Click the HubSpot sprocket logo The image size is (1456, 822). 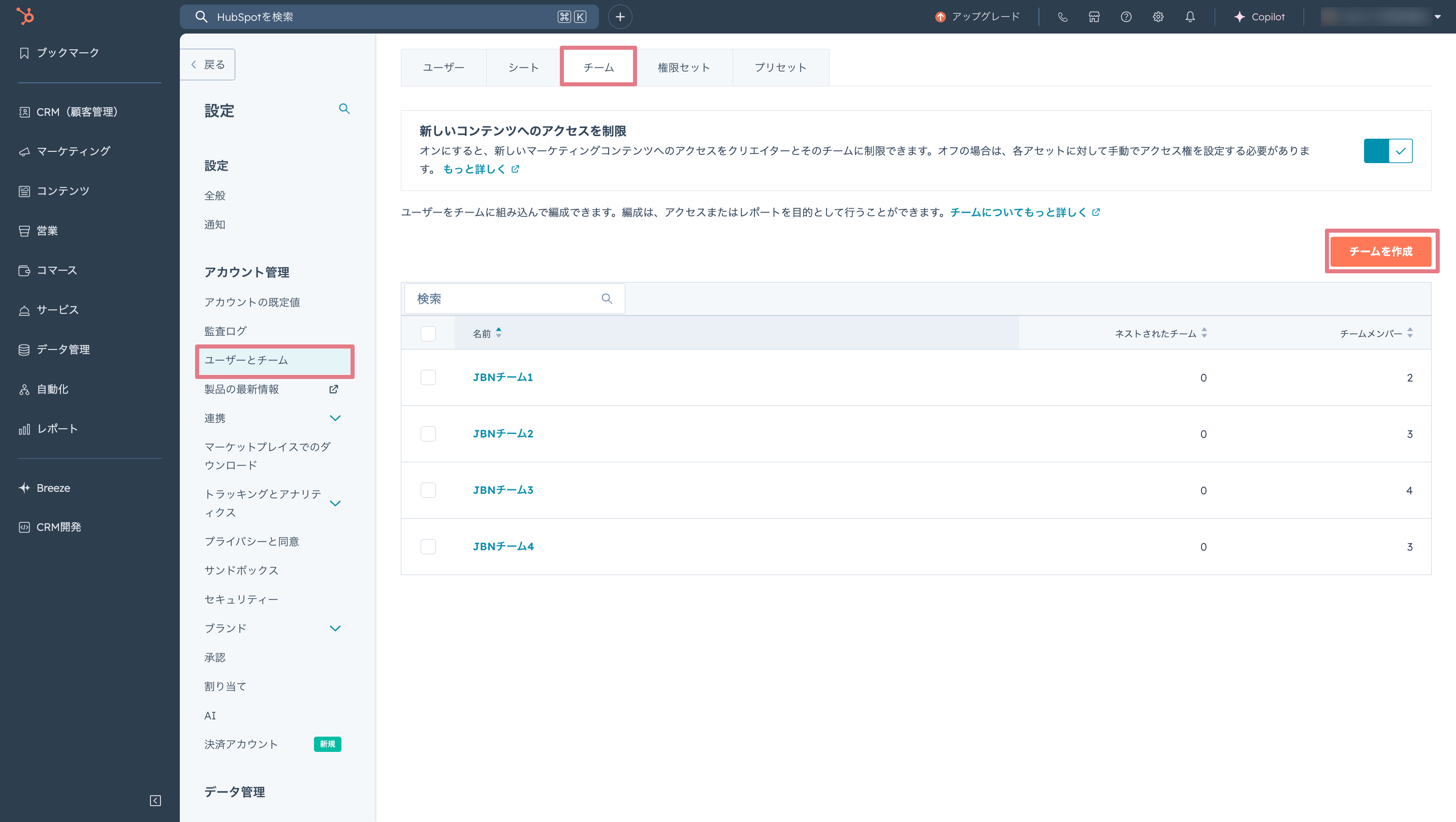(x=25, y=16)
